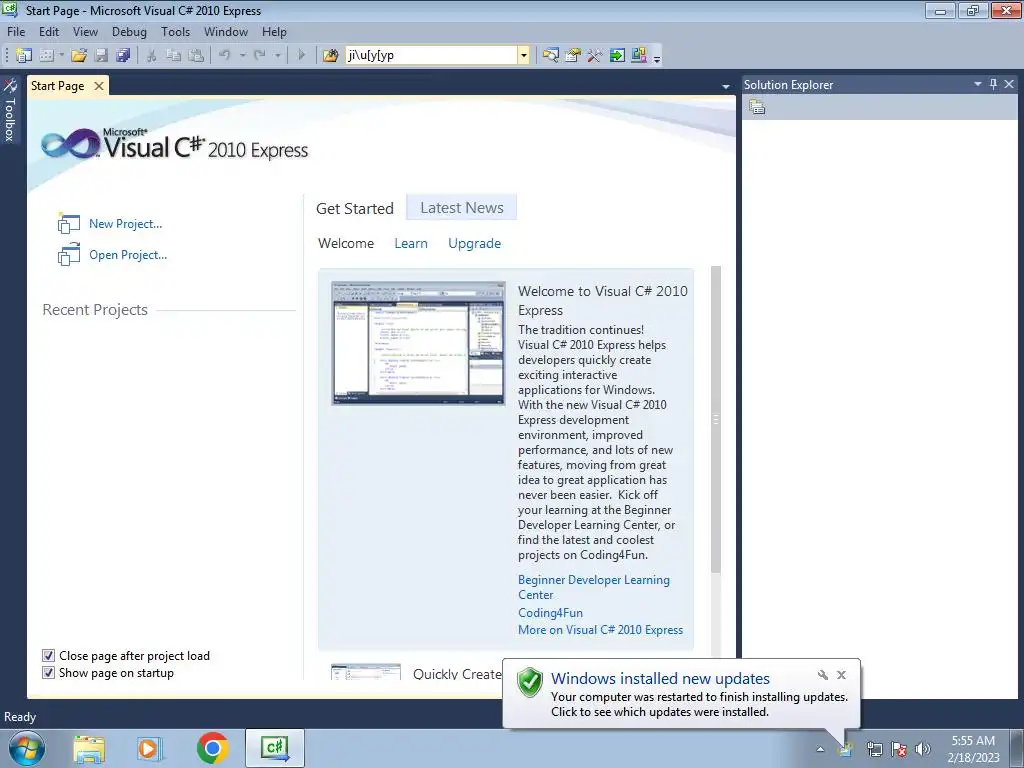The width and height of the screenshot is (1024, 768).
Task: Open the Debug menu
Action: click(x=129, y=32)
